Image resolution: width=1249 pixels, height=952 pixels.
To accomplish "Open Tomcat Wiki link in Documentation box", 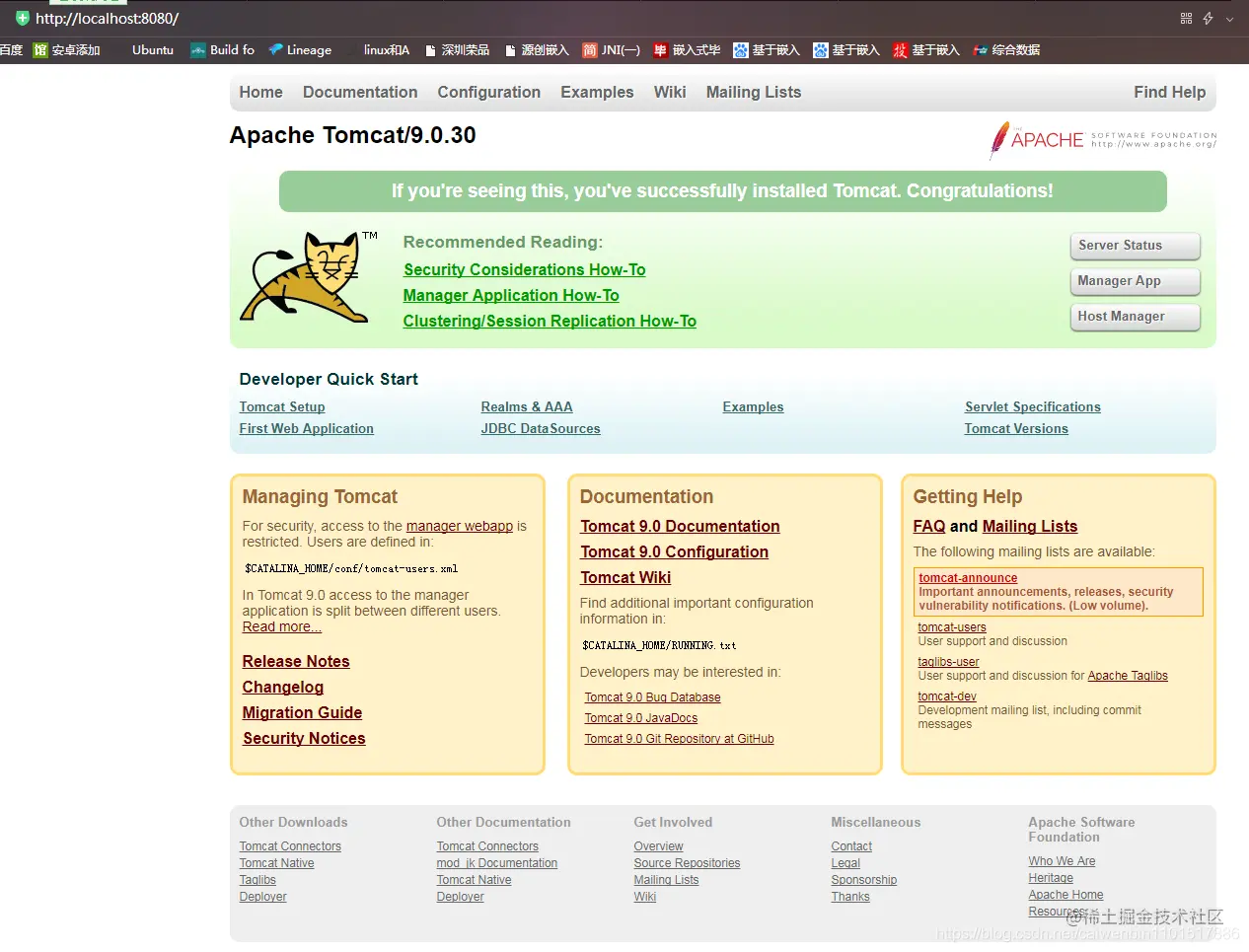I will pos(625,577).
